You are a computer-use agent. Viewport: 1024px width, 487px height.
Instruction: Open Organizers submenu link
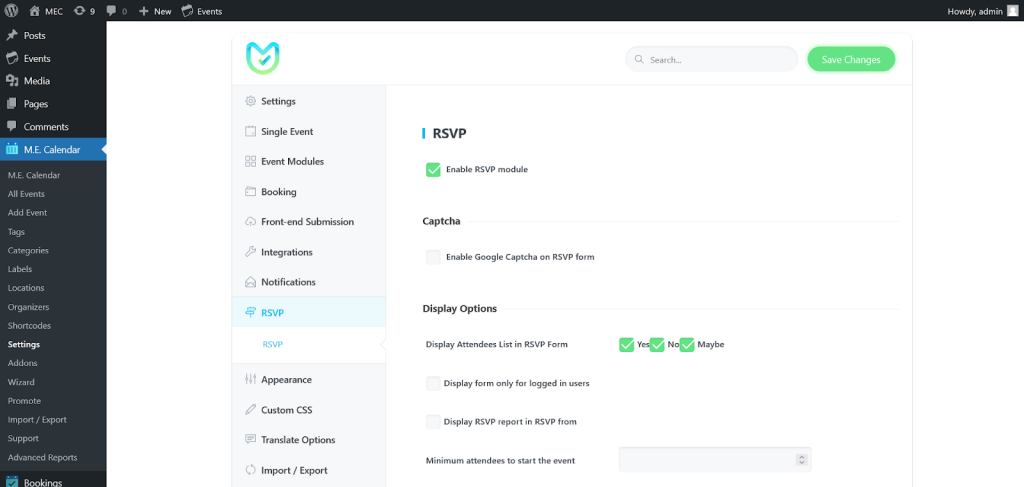28,307
